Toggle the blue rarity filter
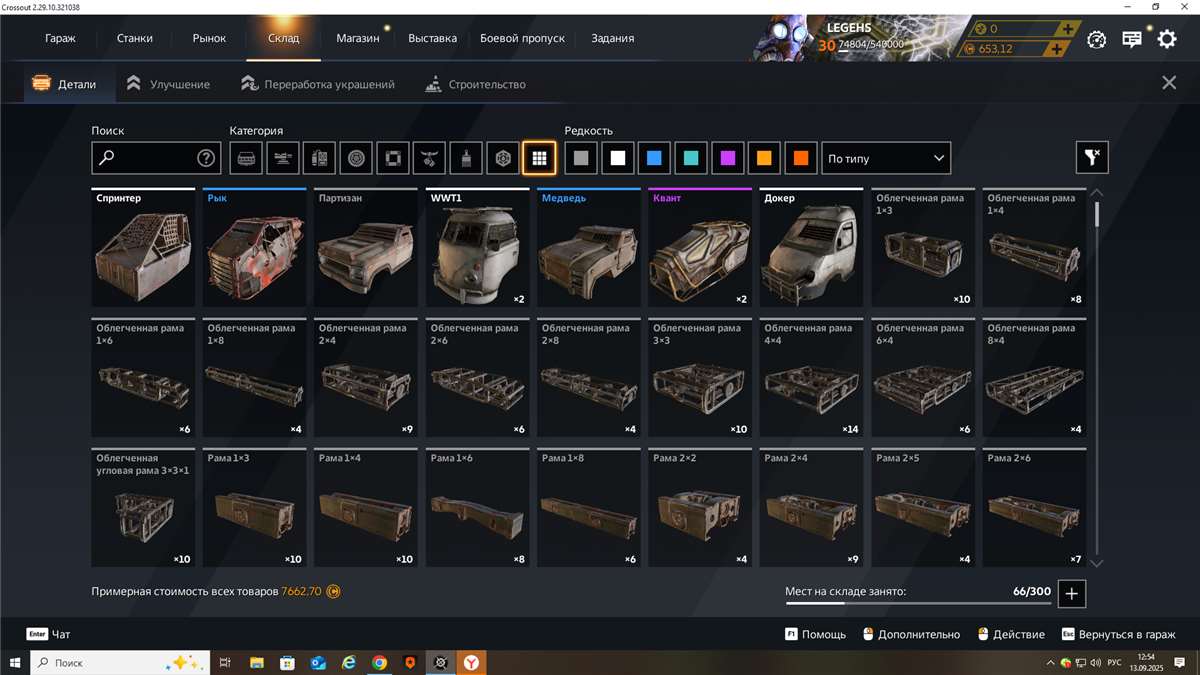This screenshot has height=675, width=1200. tap(655, 157)
